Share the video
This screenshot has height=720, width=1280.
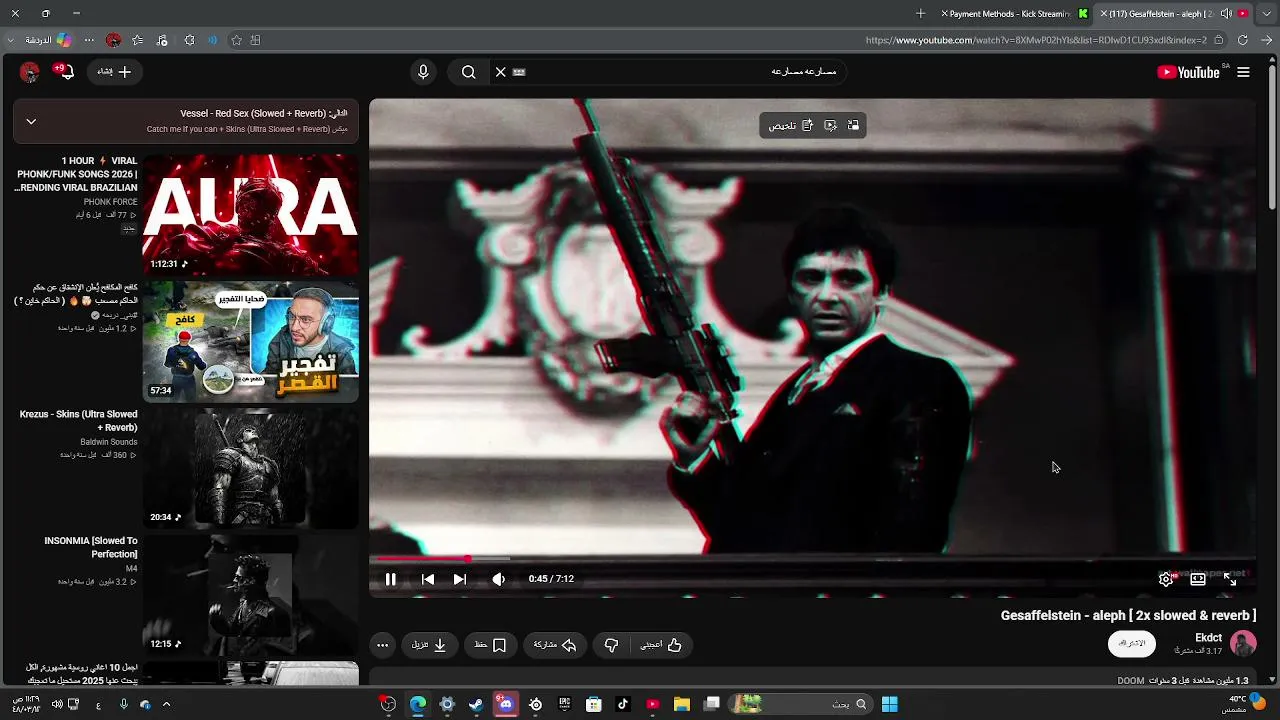click(555, 645)
